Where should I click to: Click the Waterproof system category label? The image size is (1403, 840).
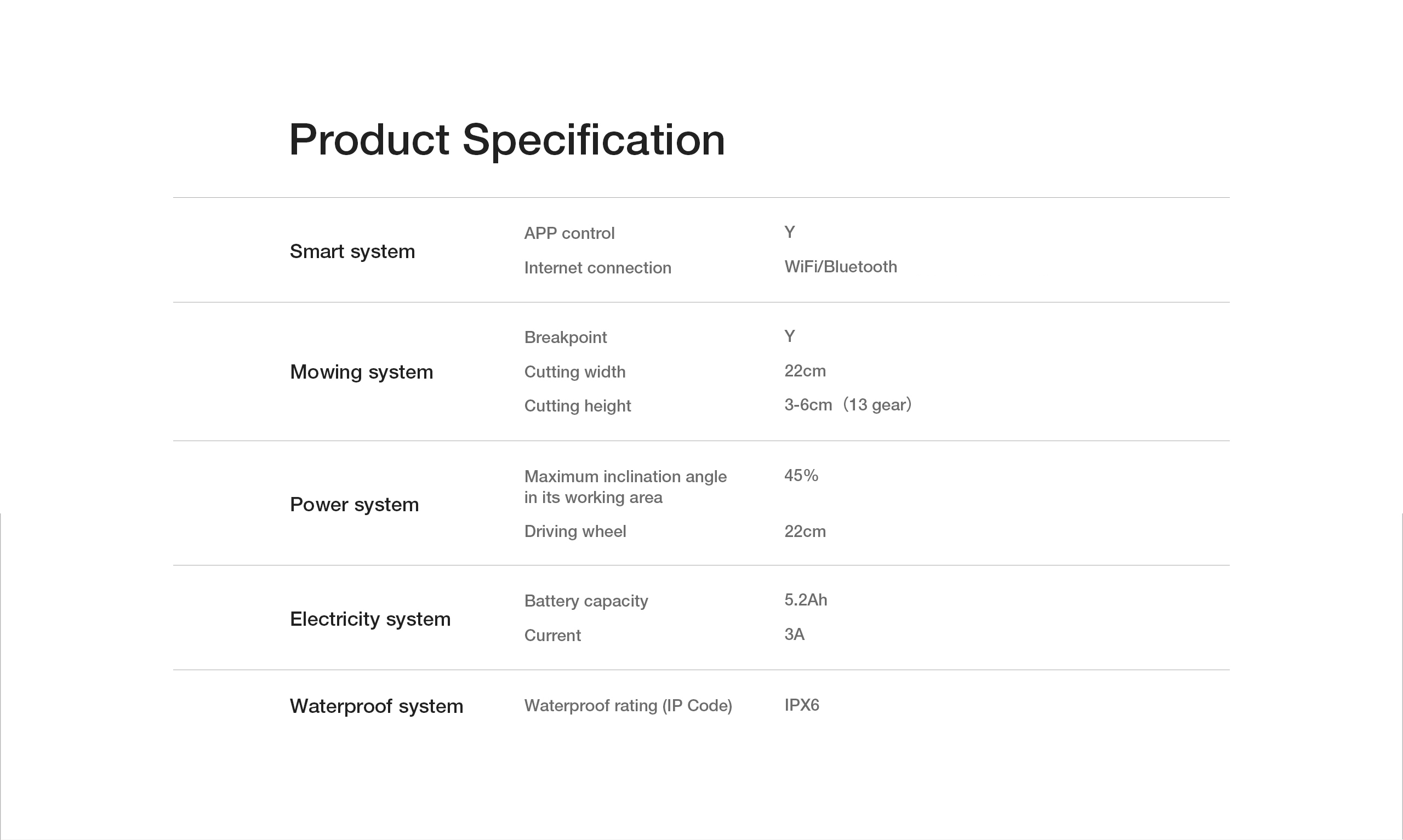point(376,706)
